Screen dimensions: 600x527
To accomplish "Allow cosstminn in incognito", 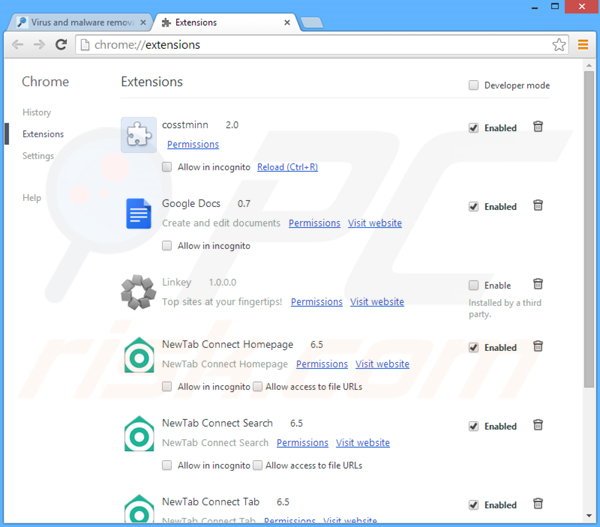I will point(167,167).
